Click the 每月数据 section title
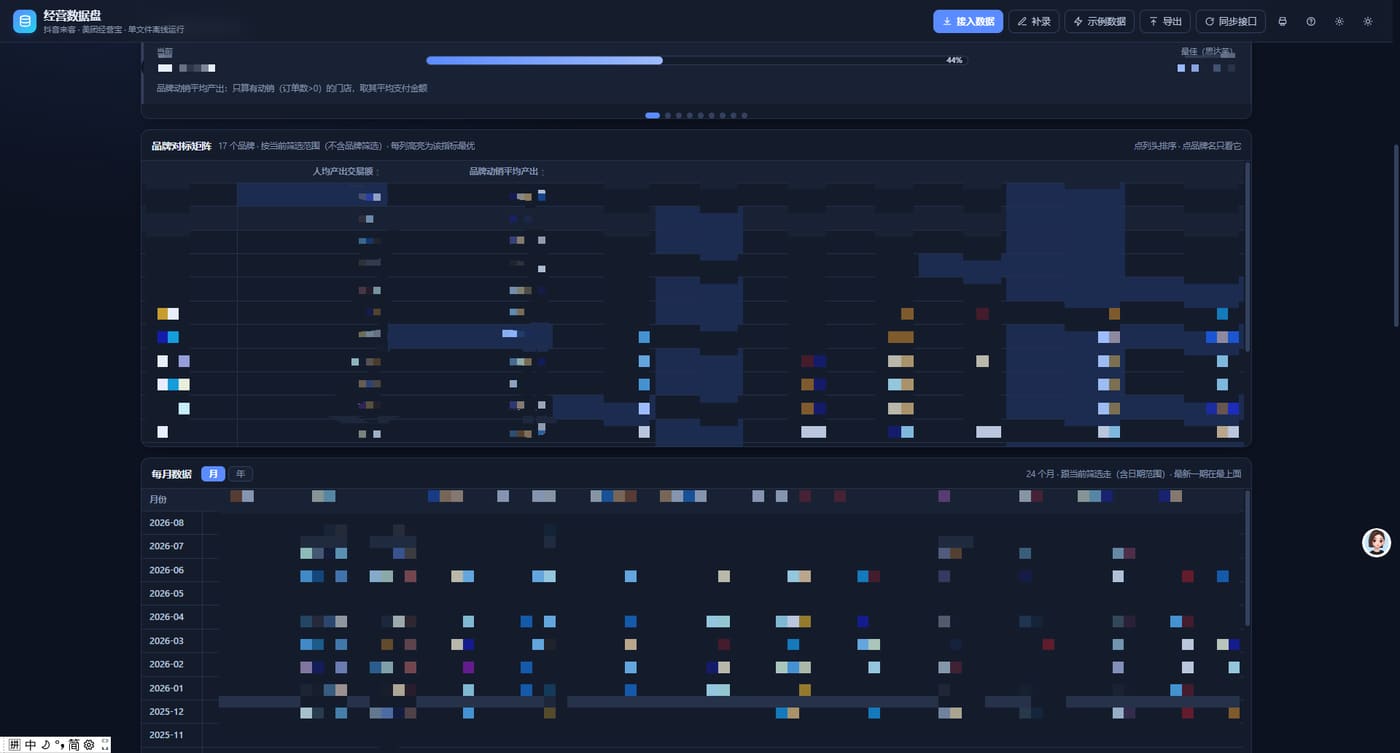This screenshot has width=1400, height=753. (171, 474)
